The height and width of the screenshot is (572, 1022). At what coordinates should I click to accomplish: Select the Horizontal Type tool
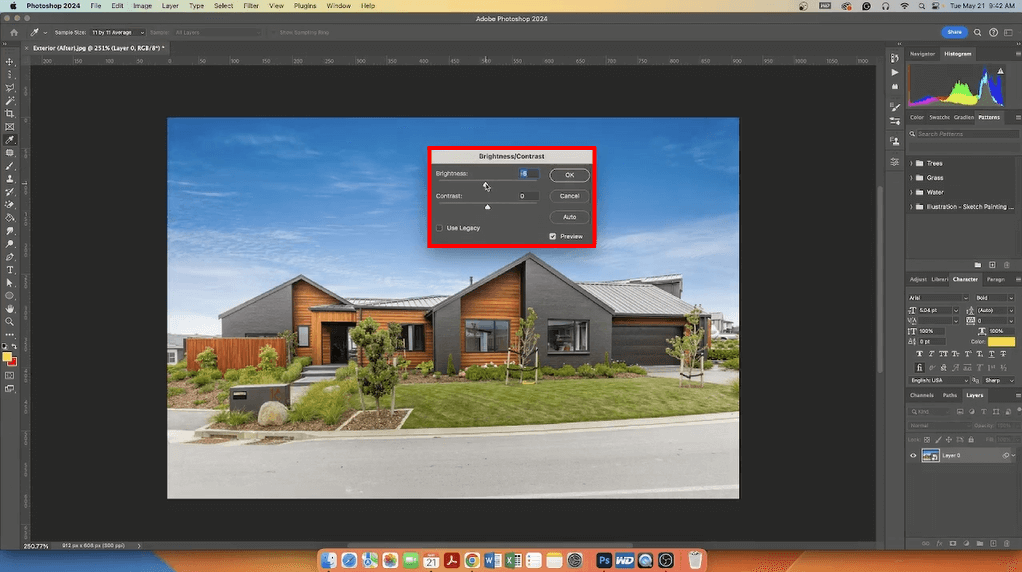[x=9, y=270]
